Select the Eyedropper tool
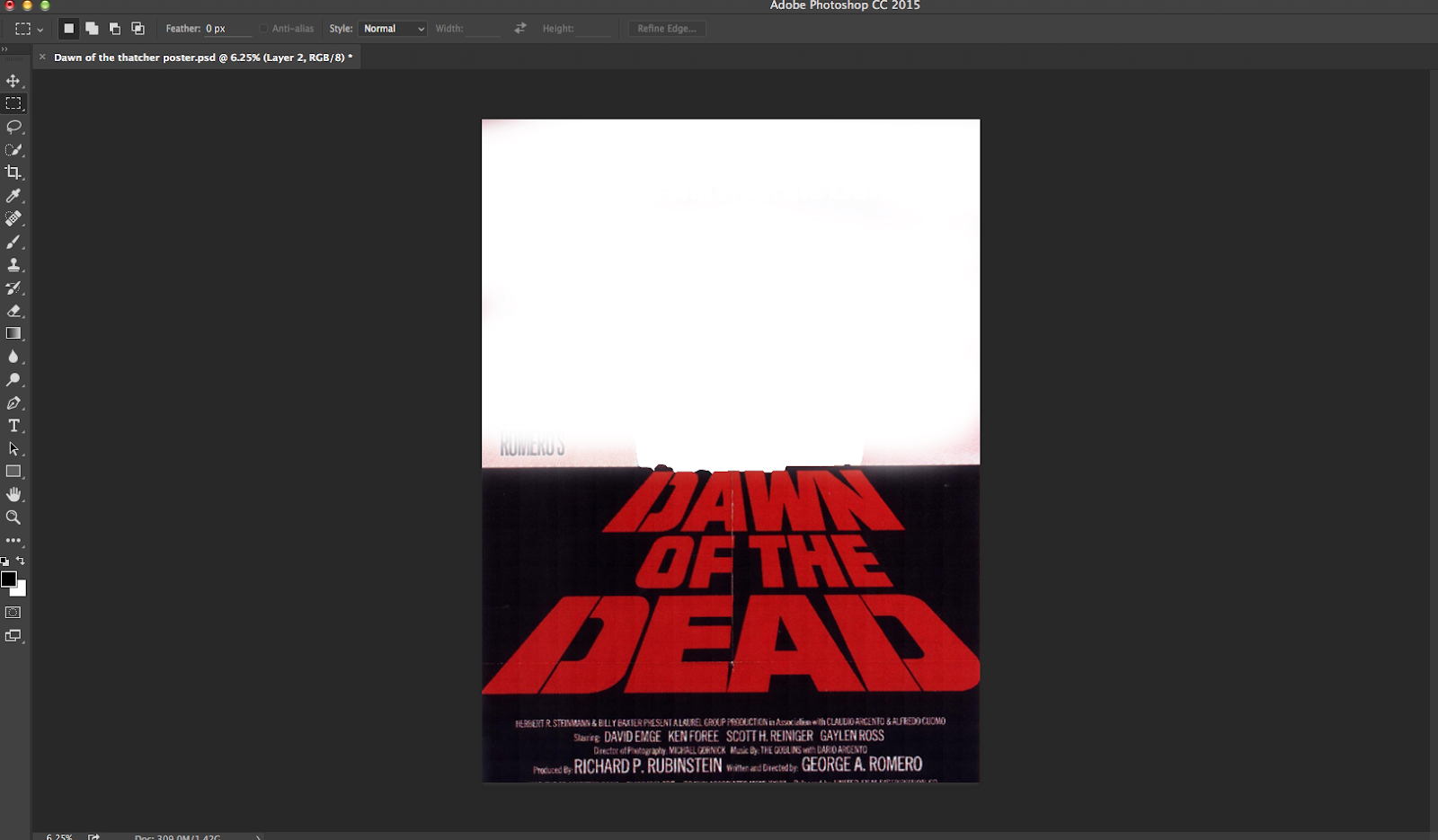Screen dimensions: 1438x840 [13, 196]
